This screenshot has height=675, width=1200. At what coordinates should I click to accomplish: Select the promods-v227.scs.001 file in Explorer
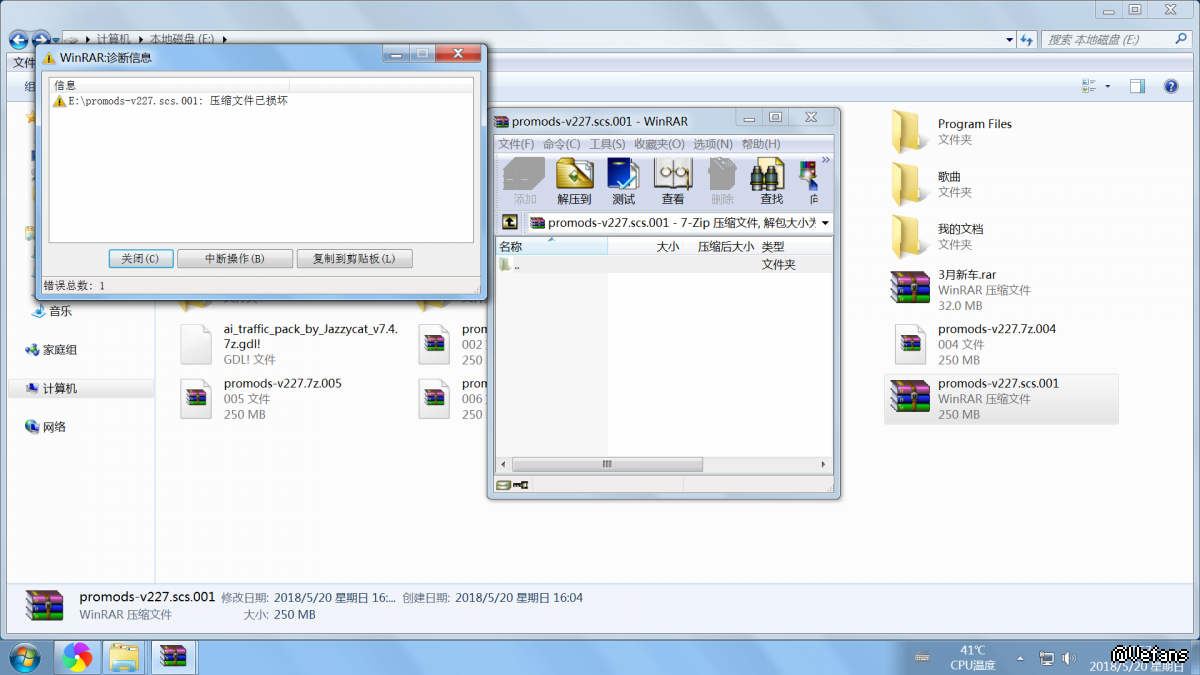[x=1001, y=398]
